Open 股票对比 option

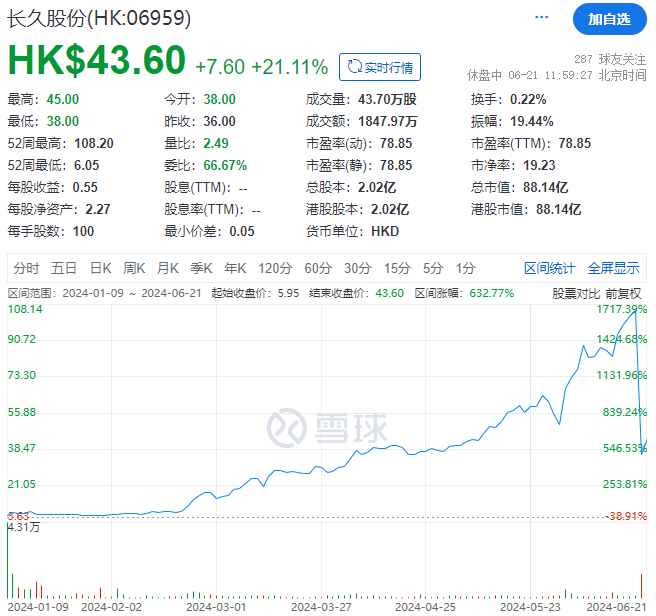[576, 293]
